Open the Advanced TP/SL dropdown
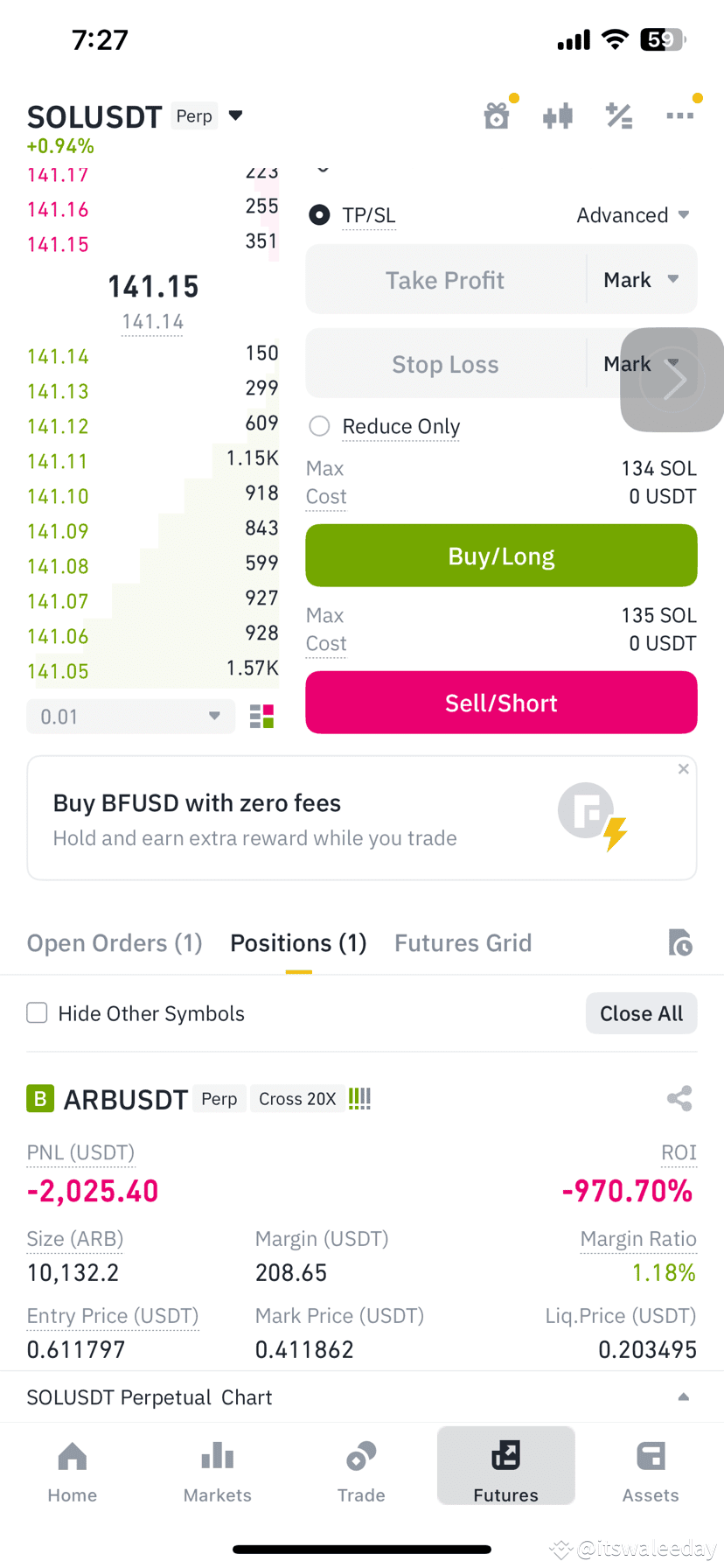 (x=633, y=215)
